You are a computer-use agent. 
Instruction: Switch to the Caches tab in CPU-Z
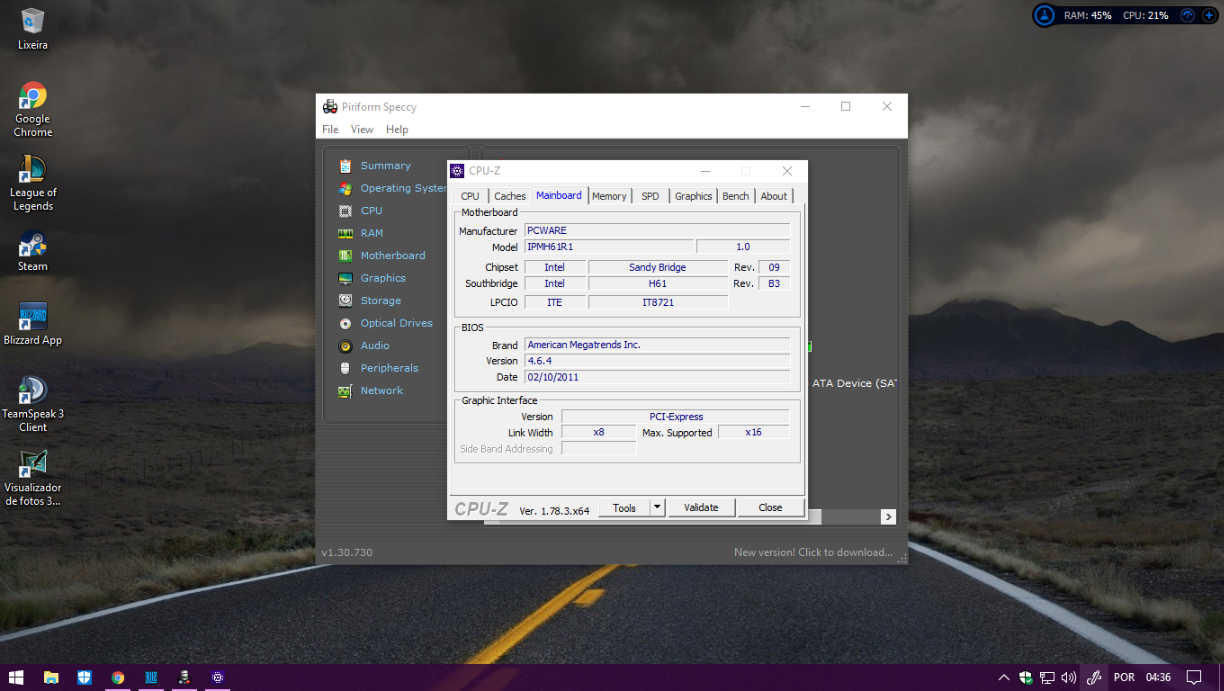coord(510,196)
